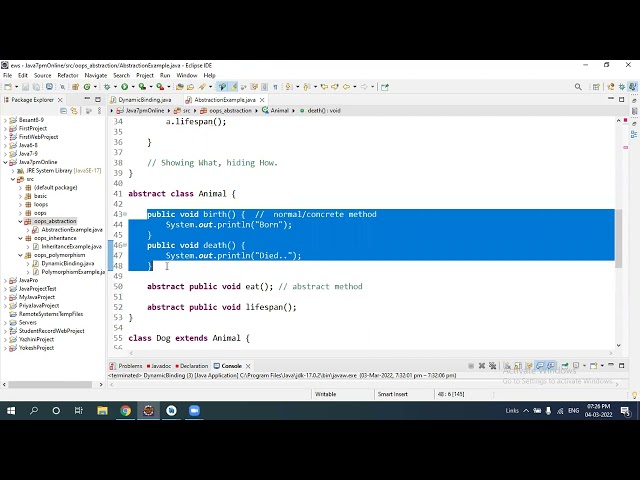Click Next Annotation toolbar icon
Viewport: 640px width, 480px height.
point(289,87)
